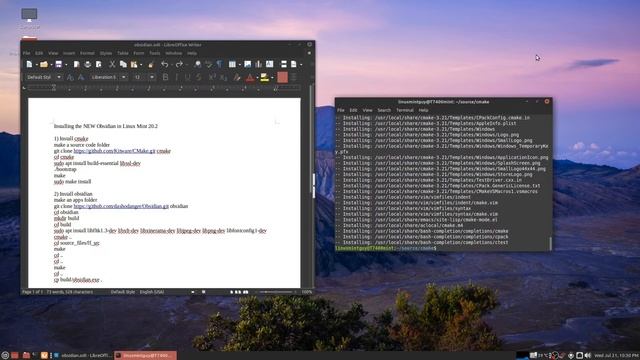Viewport: 640px width, 360px height.
Task: Open the Font Size dropdown arrow
Action: 152,77
